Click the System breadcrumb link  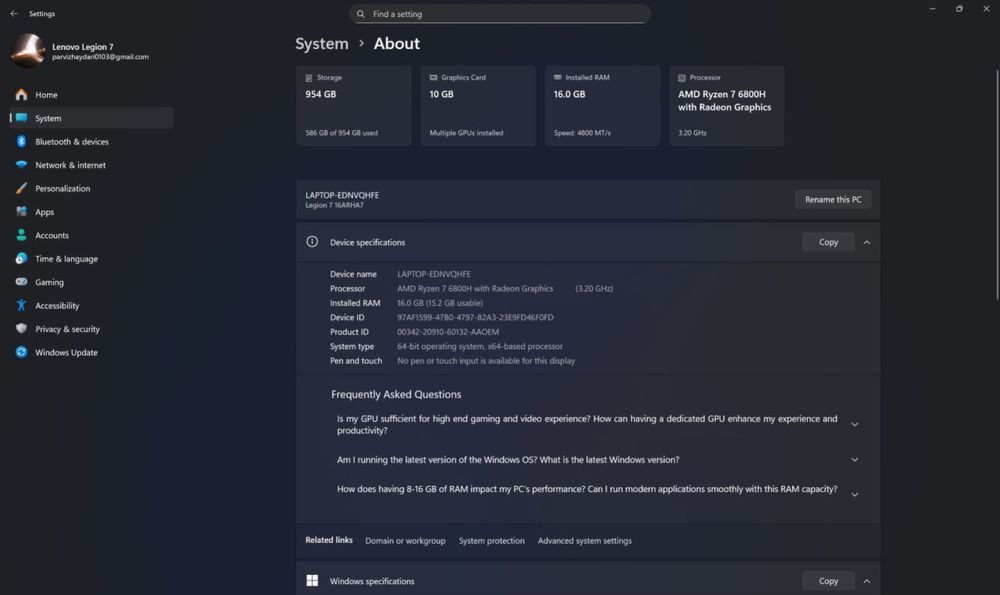pyautogui.click(x=322, y=43)
